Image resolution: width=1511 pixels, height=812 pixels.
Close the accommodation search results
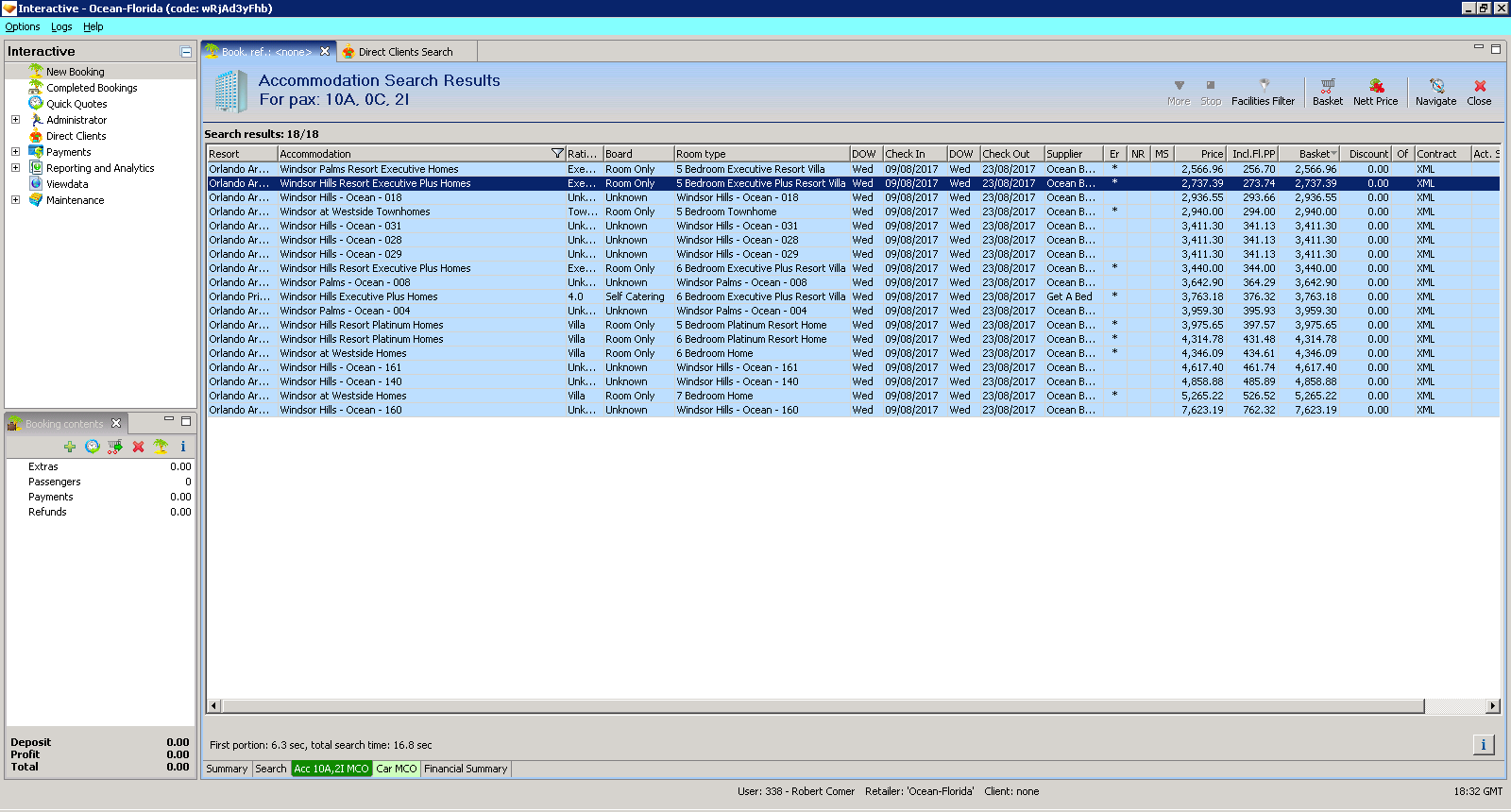[x=1479, y=92]
